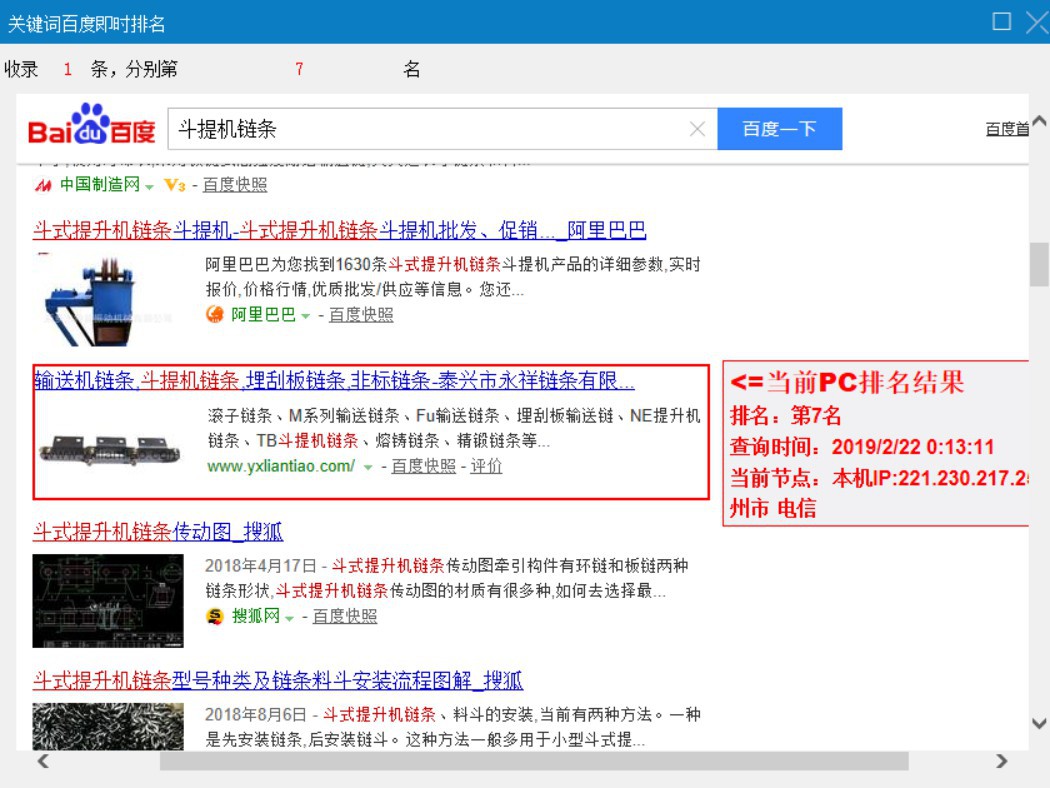Click the 评价 link

click(486, 466)
